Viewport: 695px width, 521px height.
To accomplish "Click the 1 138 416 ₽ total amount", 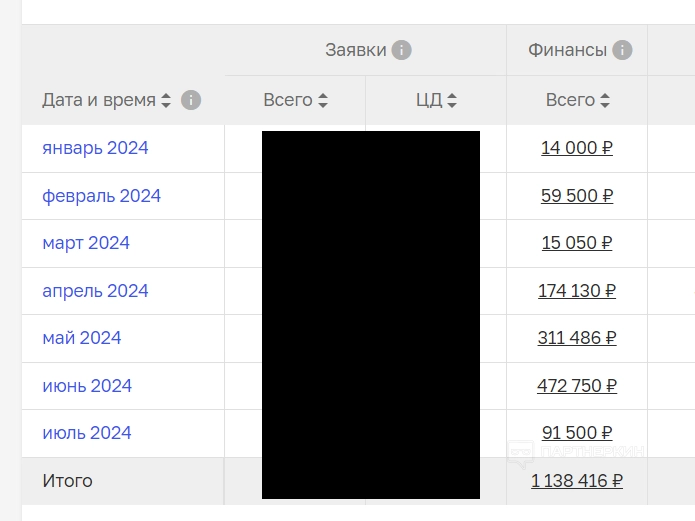I will (x=577, y=481).
